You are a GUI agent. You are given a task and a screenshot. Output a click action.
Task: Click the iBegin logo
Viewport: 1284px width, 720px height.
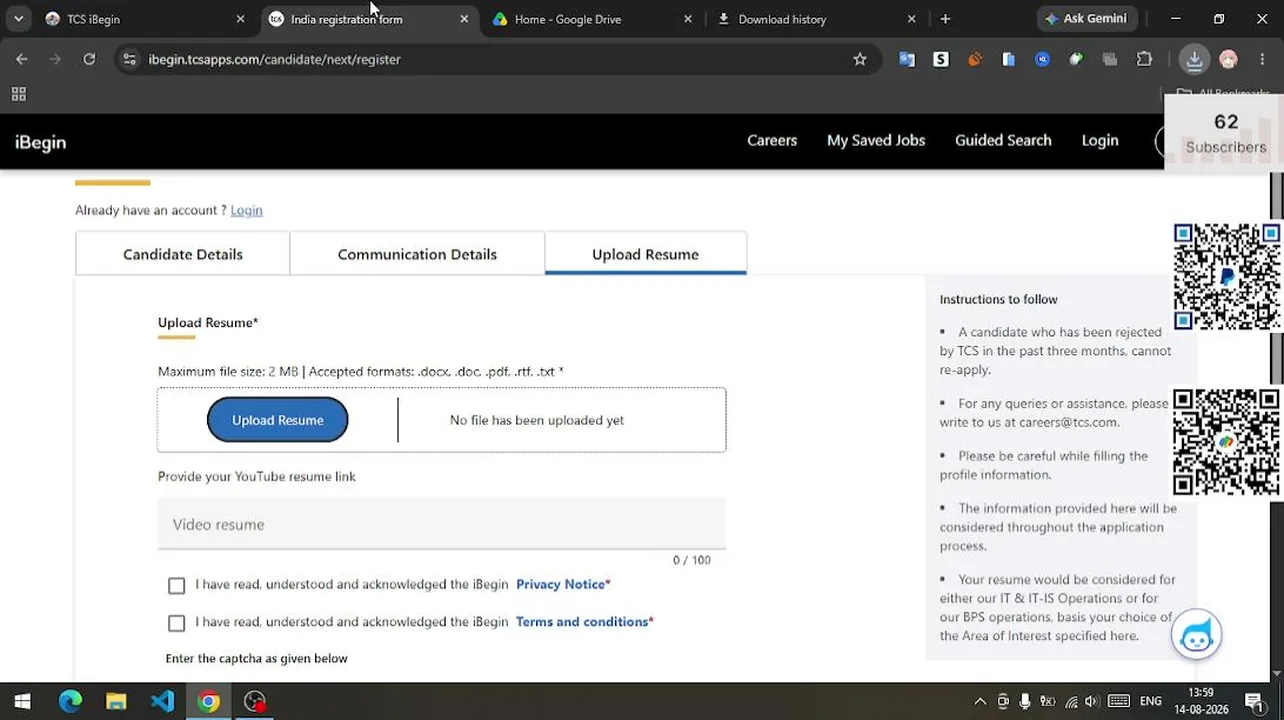(40, 142)
